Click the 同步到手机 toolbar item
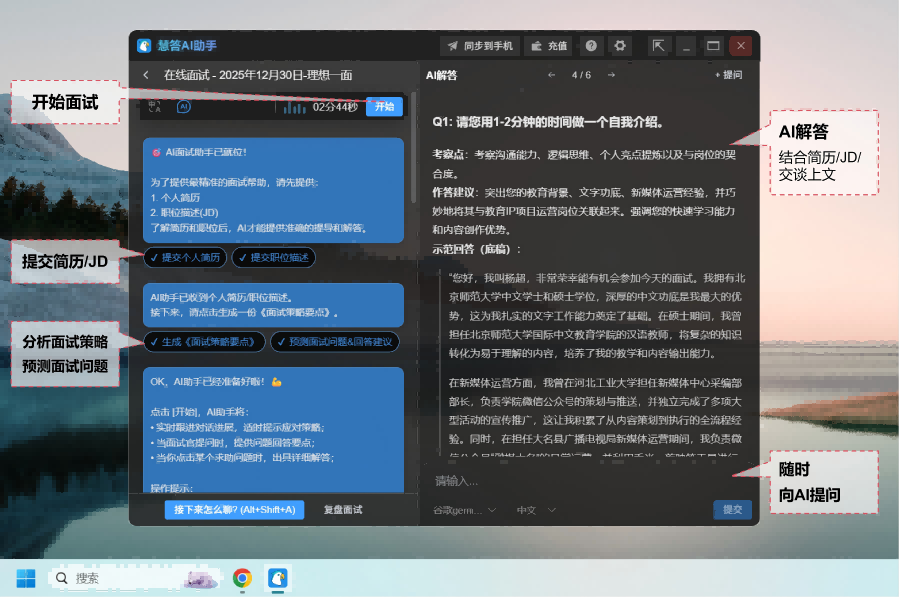Viewport: 899px width, 597px height. 480,46
